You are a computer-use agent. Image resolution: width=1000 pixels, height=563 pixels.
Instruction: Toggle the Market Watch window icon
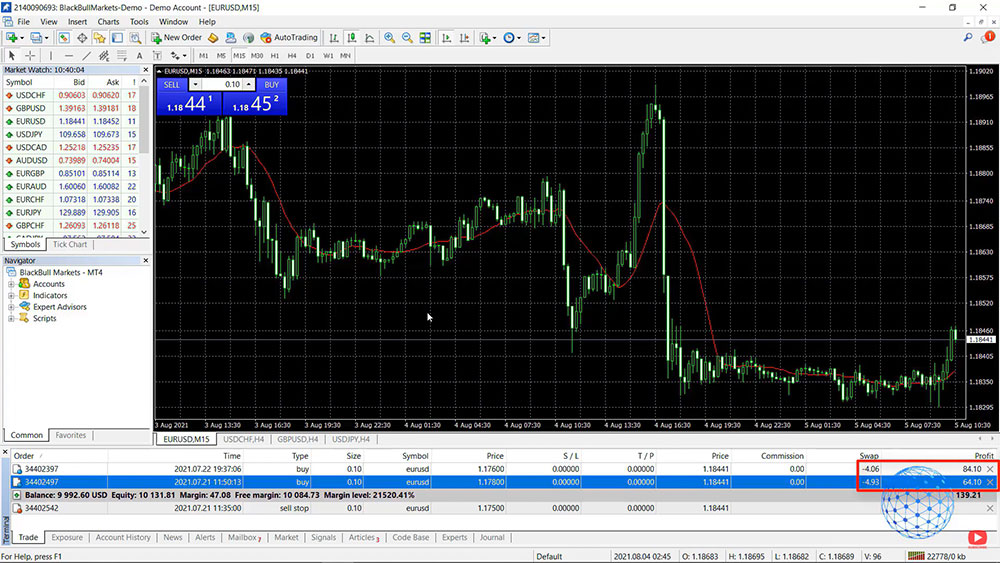pos(64,38)
